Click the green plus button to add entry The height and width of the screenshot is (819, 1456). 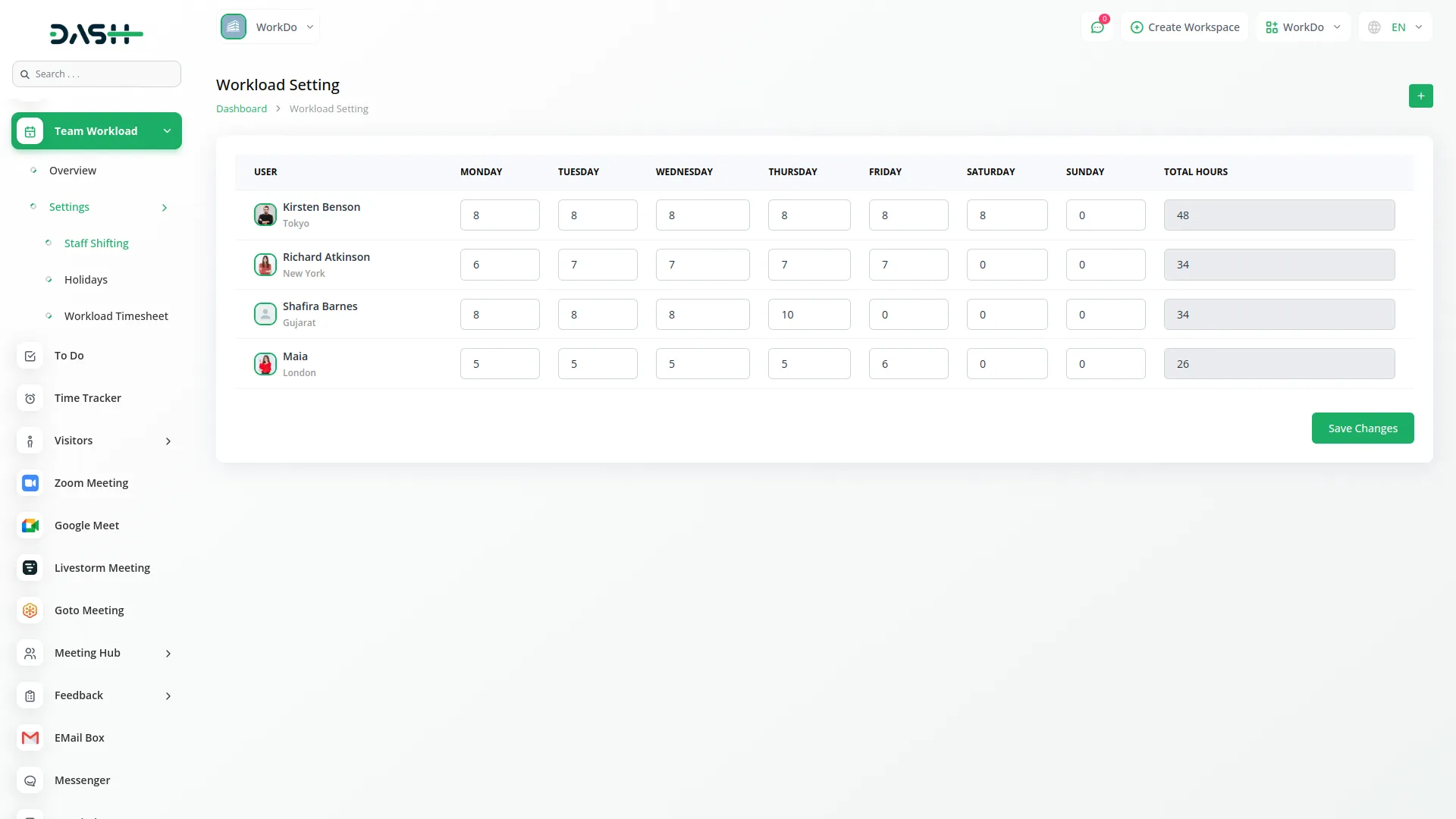point(1421,96)
